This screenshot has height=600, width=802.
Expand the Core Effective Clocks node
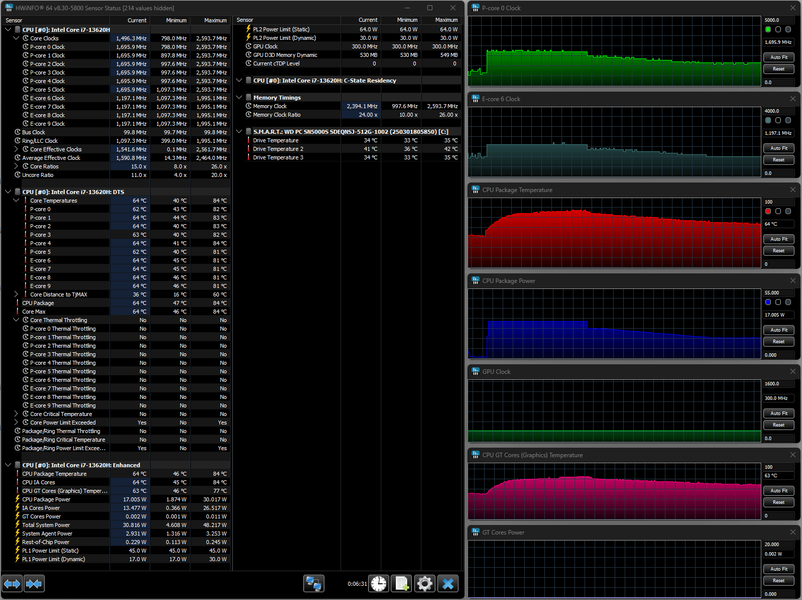coord(17,148)
